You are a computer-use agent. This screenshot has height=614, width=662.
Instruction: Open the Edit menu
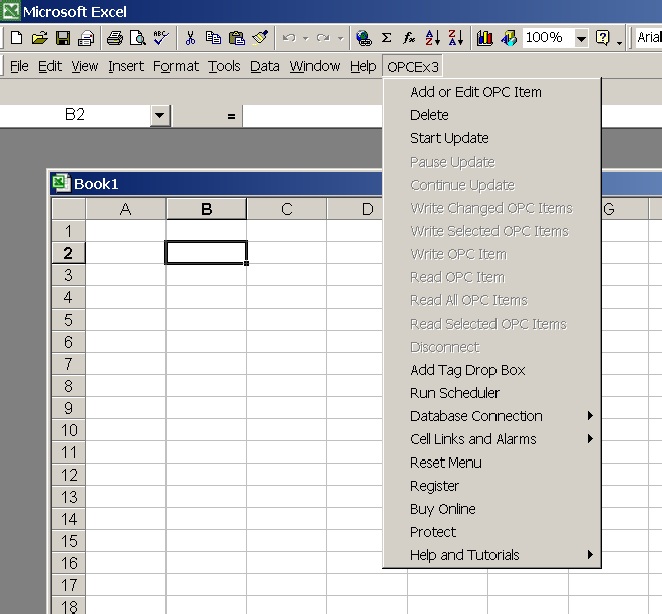(x=50, y=66)
